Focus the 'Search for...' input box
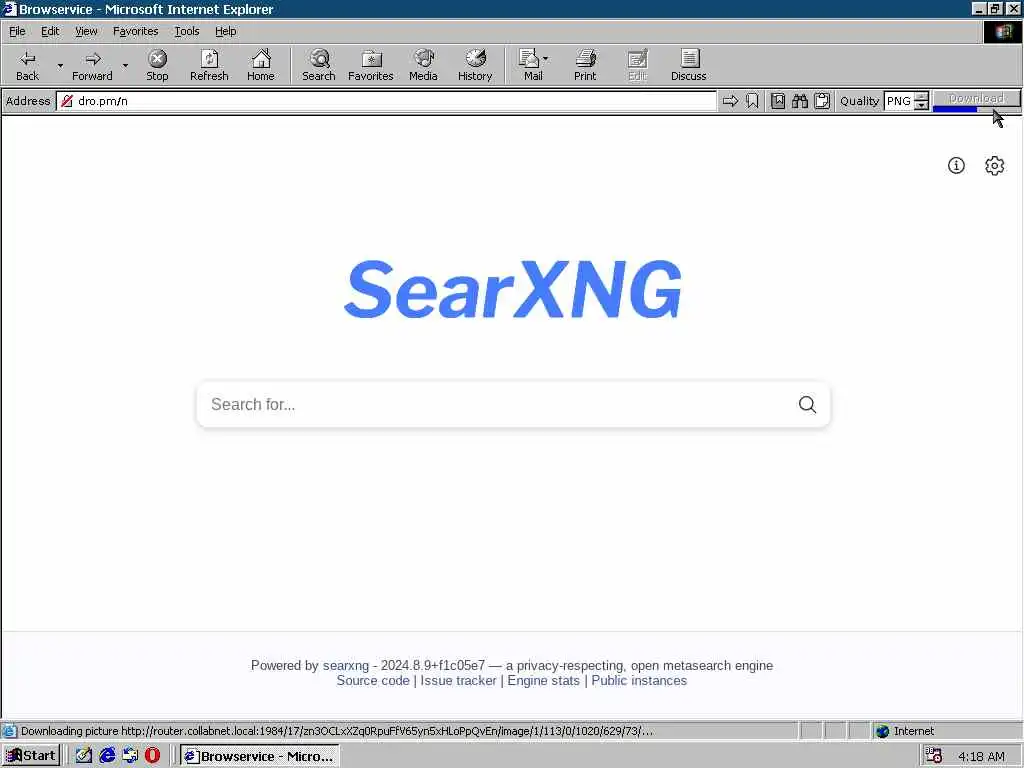 pyautogui.click(x=496, y=404)
